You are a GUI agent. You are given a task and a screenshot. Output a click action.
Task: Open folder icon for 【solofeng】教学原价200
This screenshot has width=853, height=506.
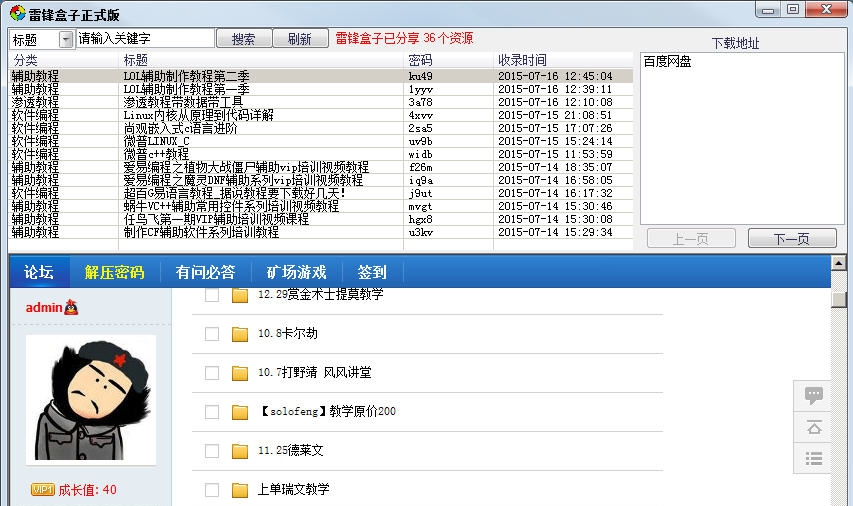pyautogui.click(x=240, y=412)
